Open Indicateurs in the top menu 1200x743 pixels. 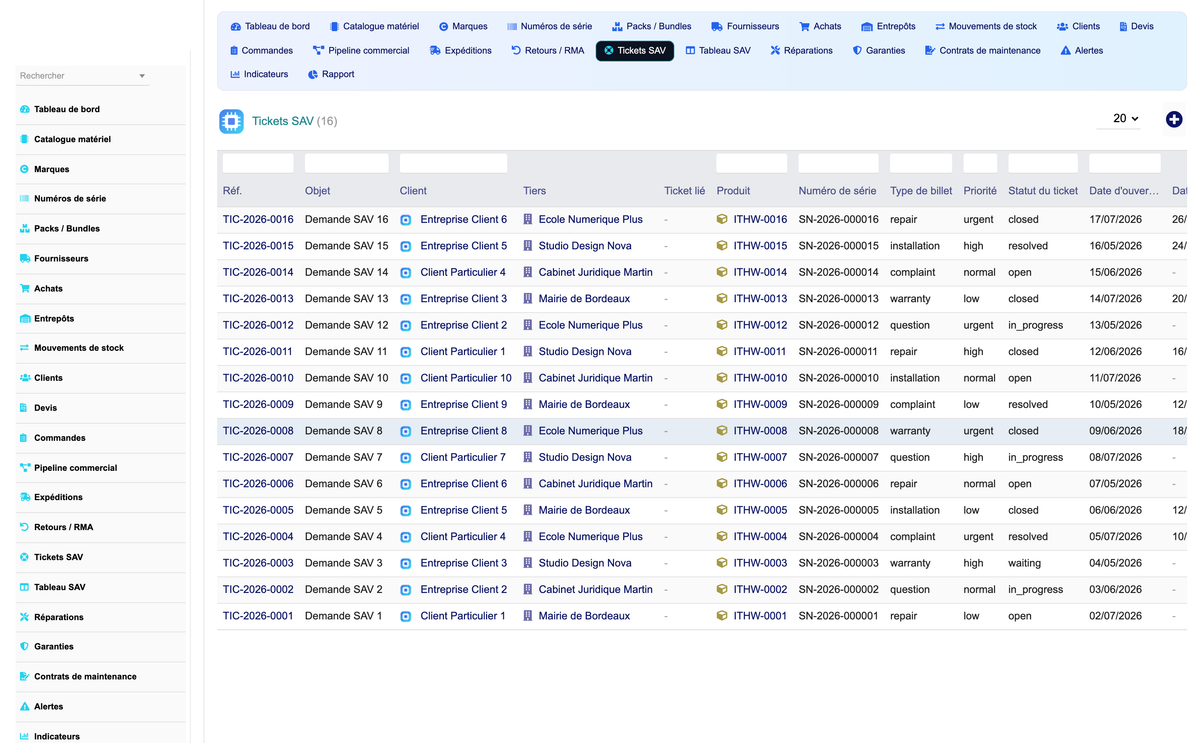(259, 74)
